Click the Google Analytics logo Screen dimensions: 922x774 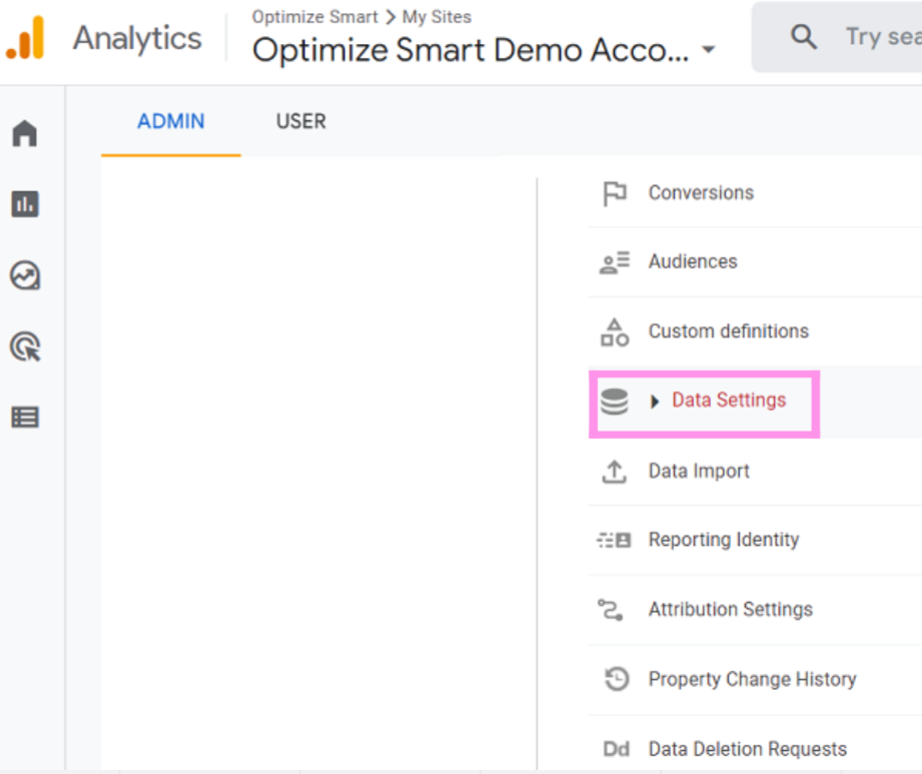(25, 38)
